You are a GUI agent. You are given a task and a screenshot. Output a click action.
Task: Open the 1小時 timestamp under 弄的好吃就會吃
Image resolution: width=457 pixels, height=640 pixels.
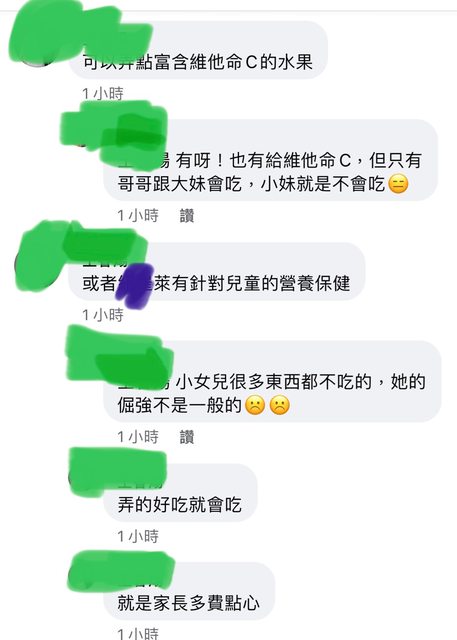(x=138, y=536)
